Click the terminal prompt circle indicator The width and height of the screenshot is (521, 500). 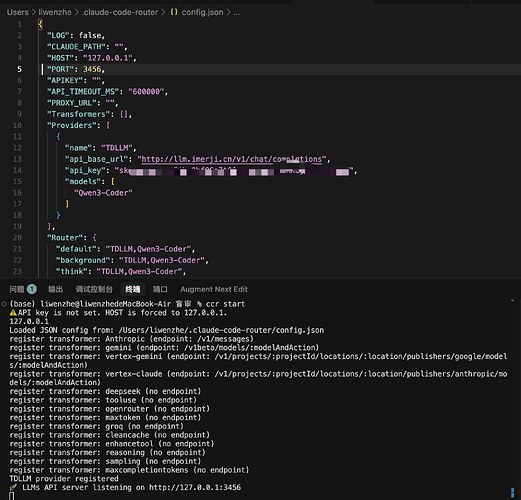tap(4, 304)
